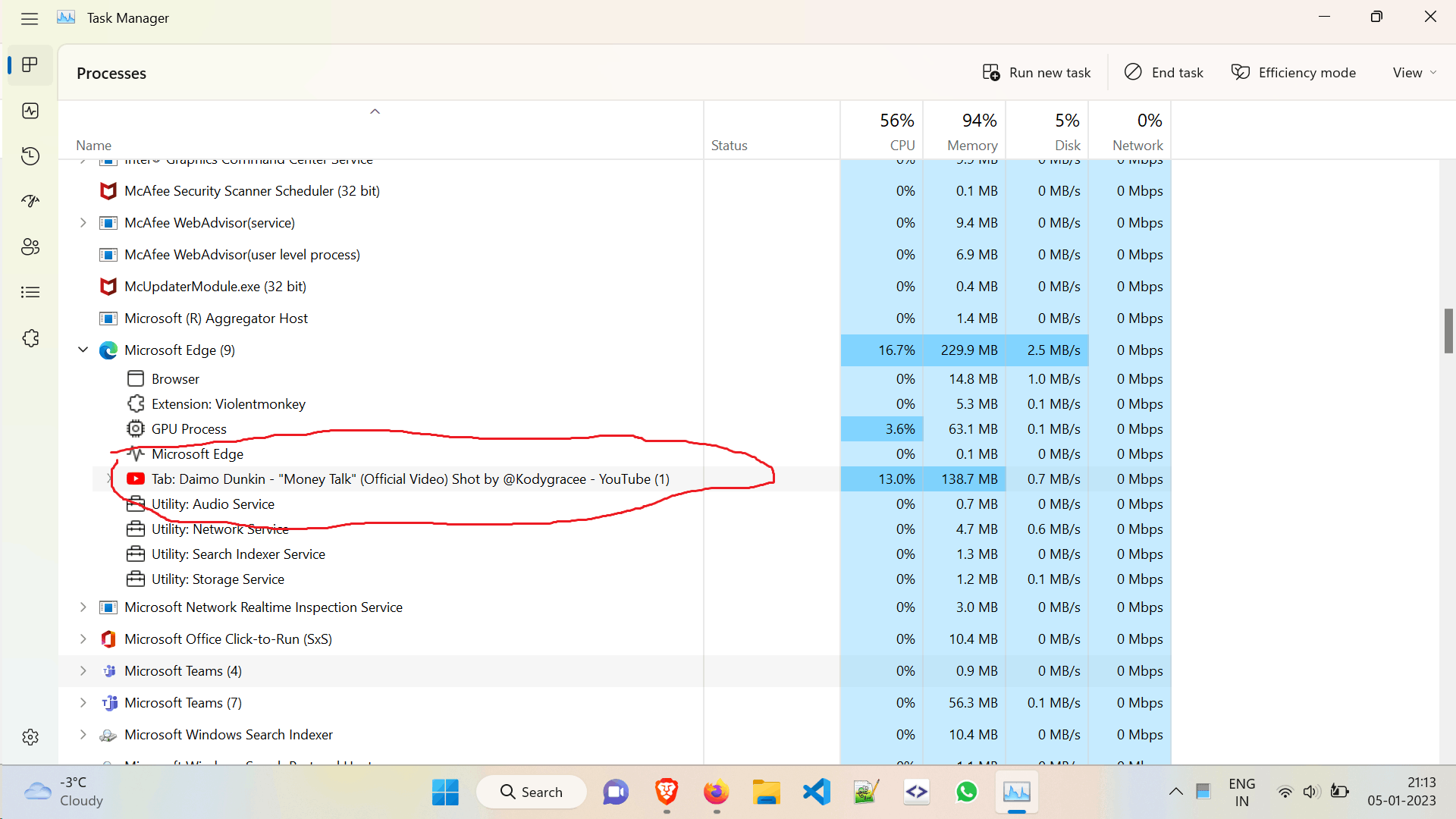1456x819 pixels.
Task: Open the Startup apps sidebar icon
Action: pos(30,201)
